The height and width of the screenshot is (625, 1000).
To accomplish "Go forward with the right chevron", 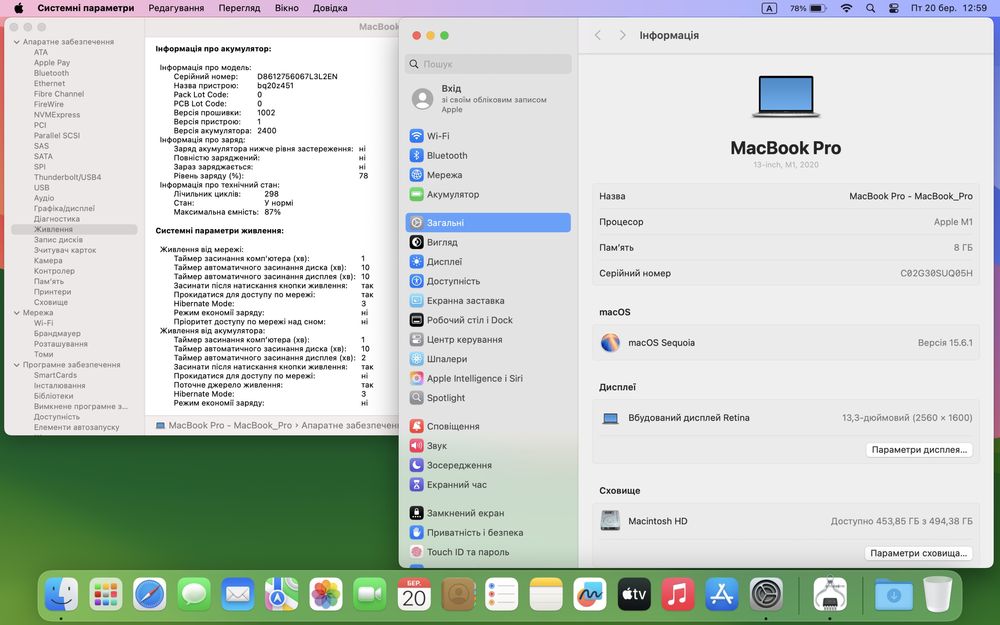I will click(x=622, y=35).
